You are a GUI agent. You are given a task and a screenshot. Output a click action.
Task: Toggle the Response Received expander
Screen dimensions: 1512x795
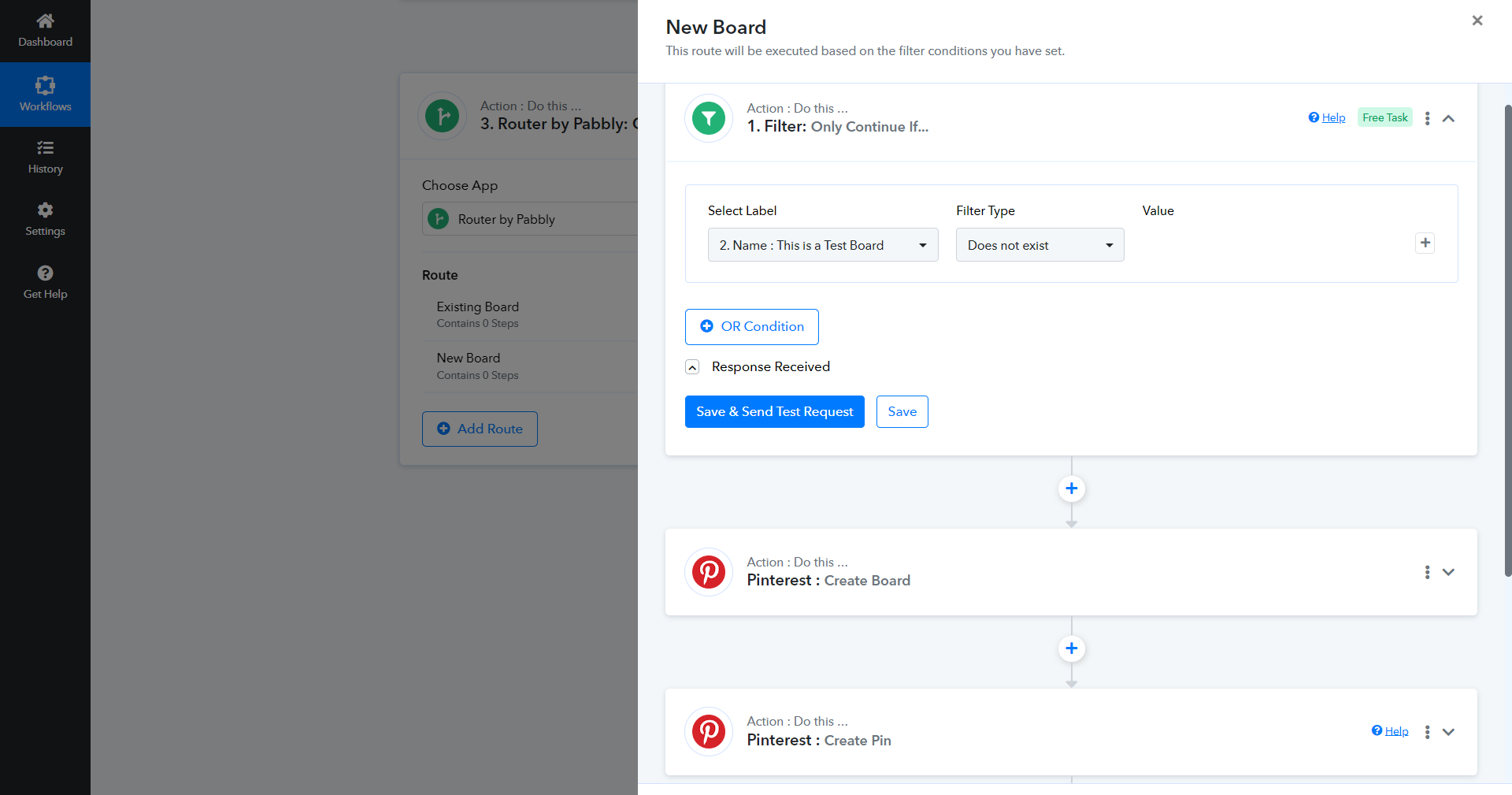pyautogui.click(x=692, y=367)
